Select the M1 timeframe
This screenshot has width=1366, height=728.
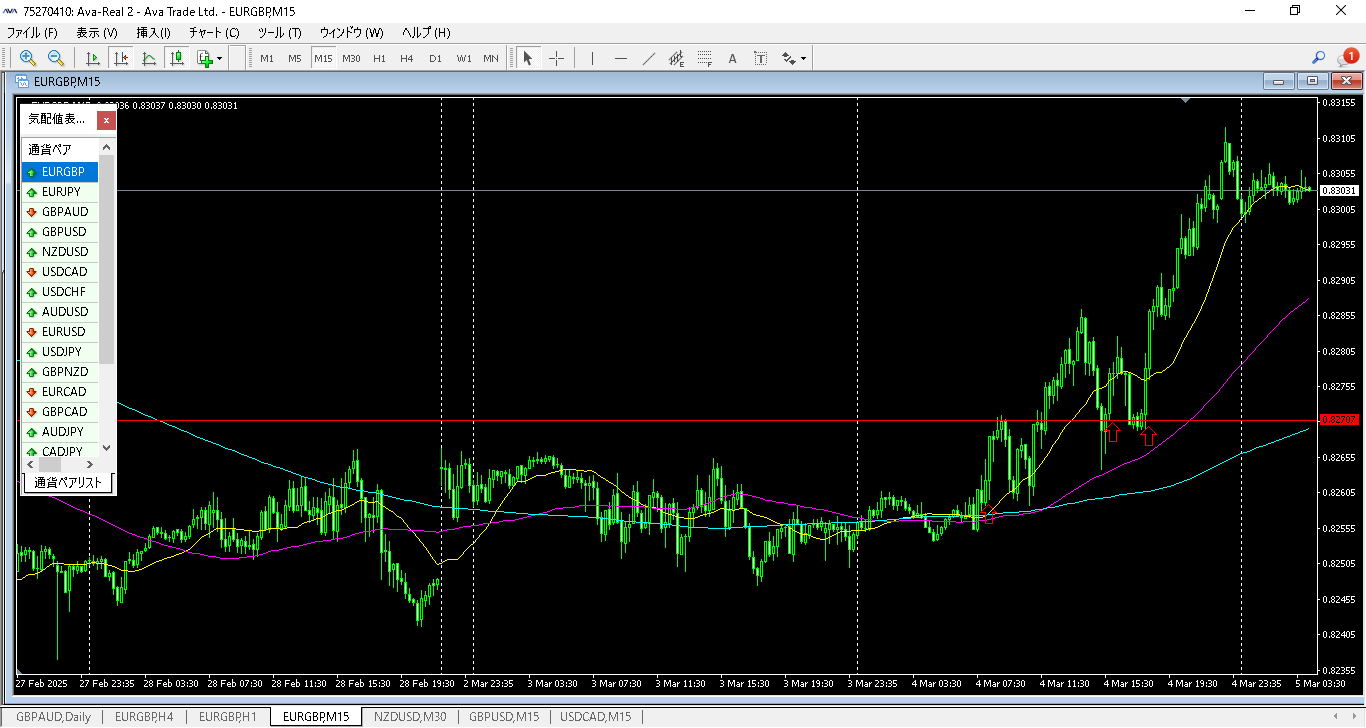[267, 58]
